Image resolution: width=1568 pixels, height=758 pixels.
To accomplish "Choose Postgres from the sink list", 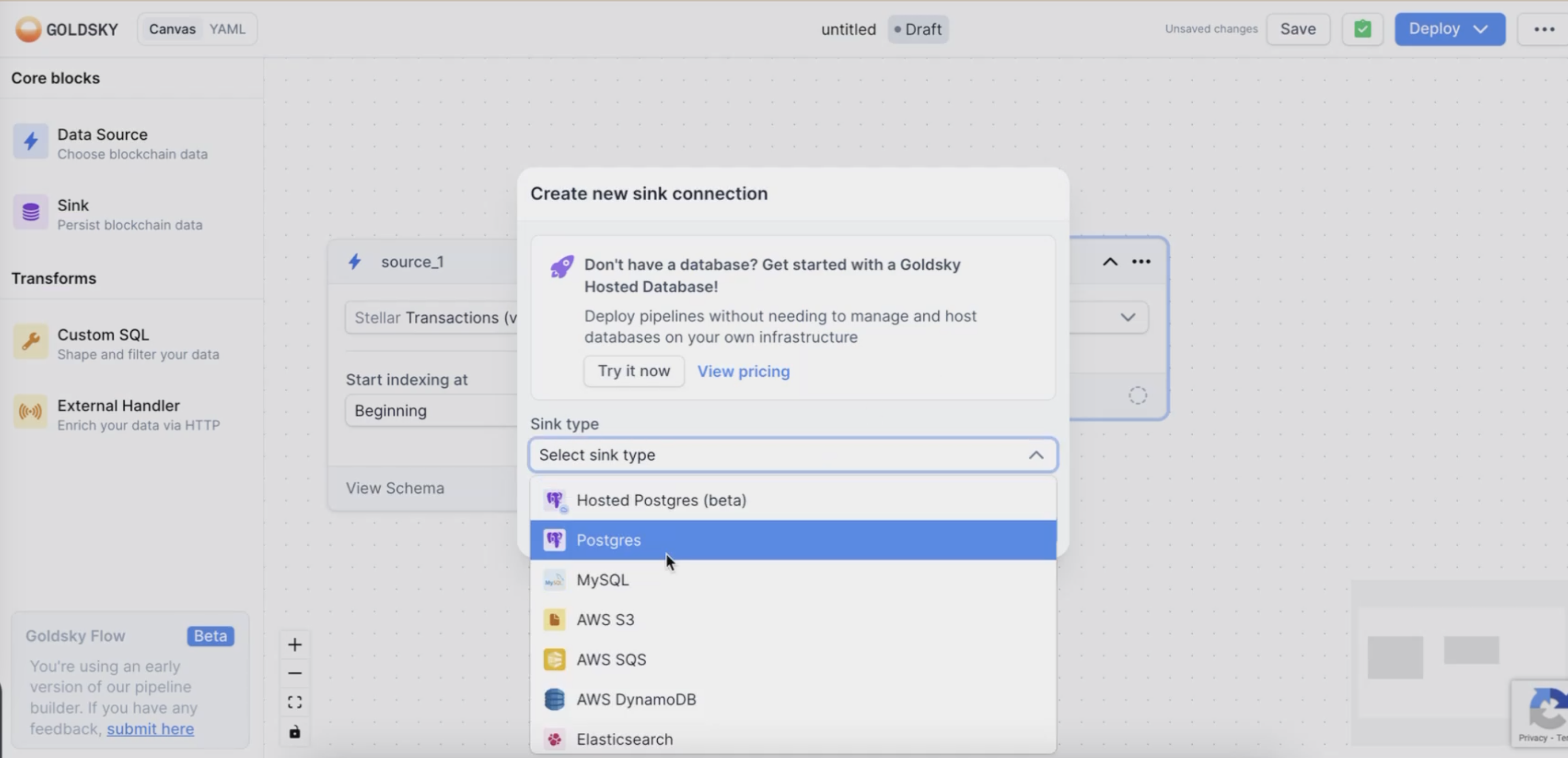I will (x=608, y=540).
